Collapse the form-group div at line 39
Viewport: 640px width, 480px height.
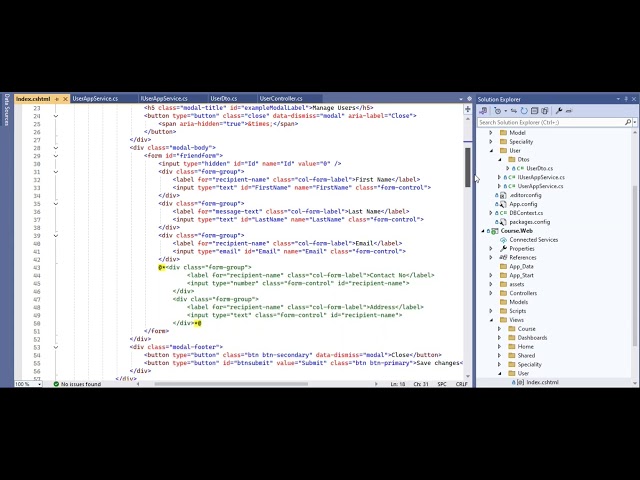click(56, 236)
